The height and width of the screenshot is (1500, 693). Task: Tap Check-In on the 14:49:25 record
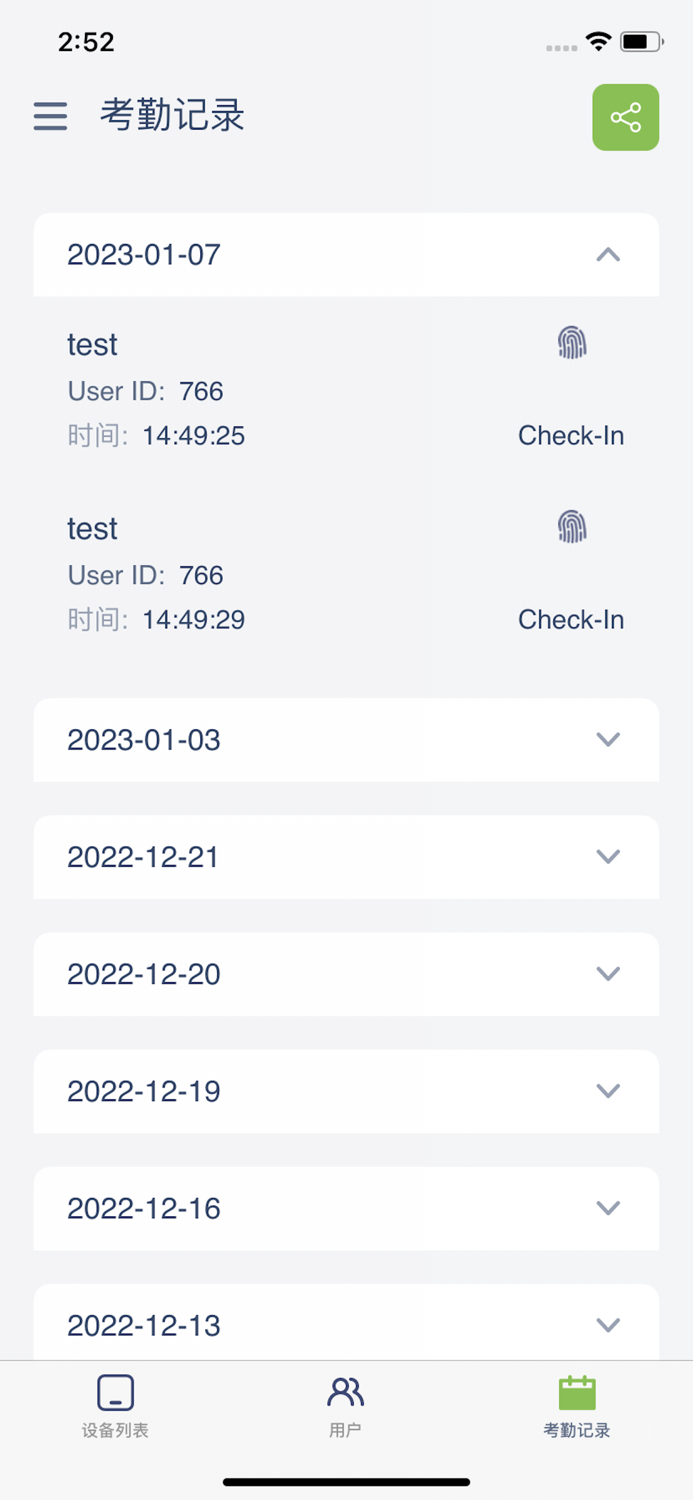tap(570, 436)
